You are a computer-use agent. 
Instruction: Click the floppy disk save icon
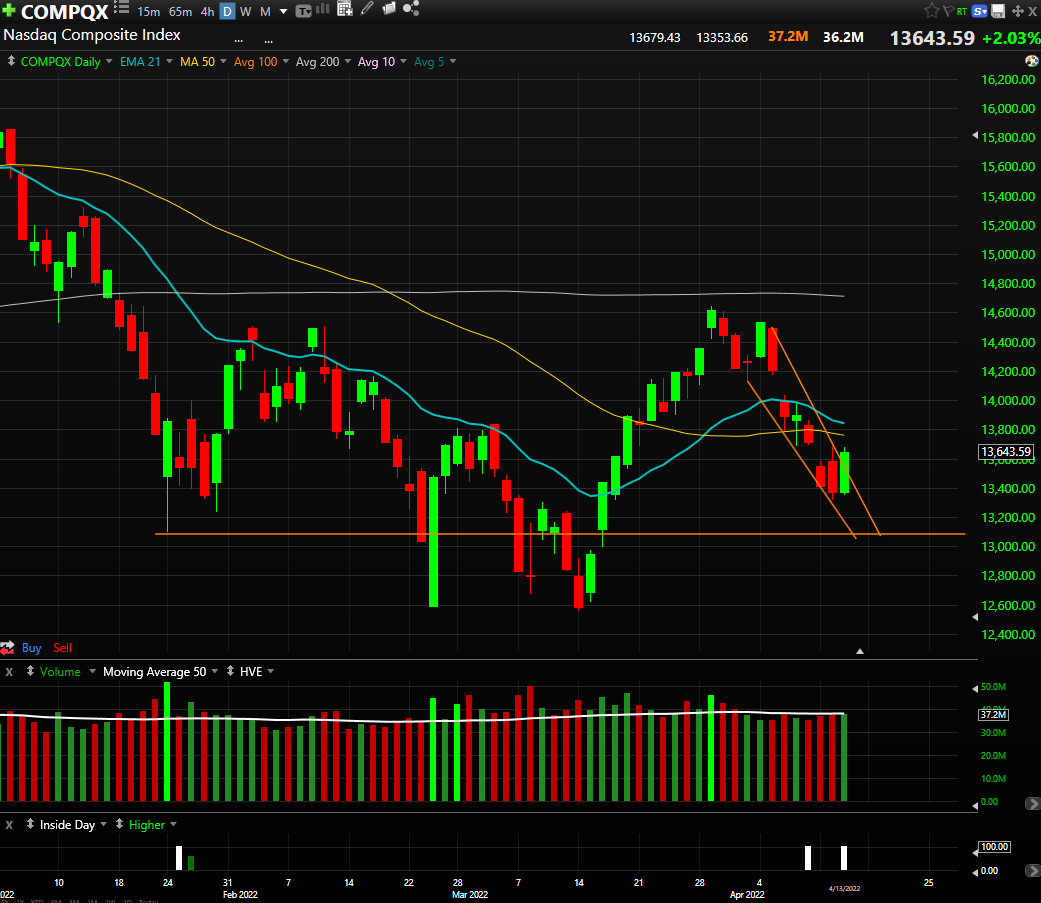point(998,11)
